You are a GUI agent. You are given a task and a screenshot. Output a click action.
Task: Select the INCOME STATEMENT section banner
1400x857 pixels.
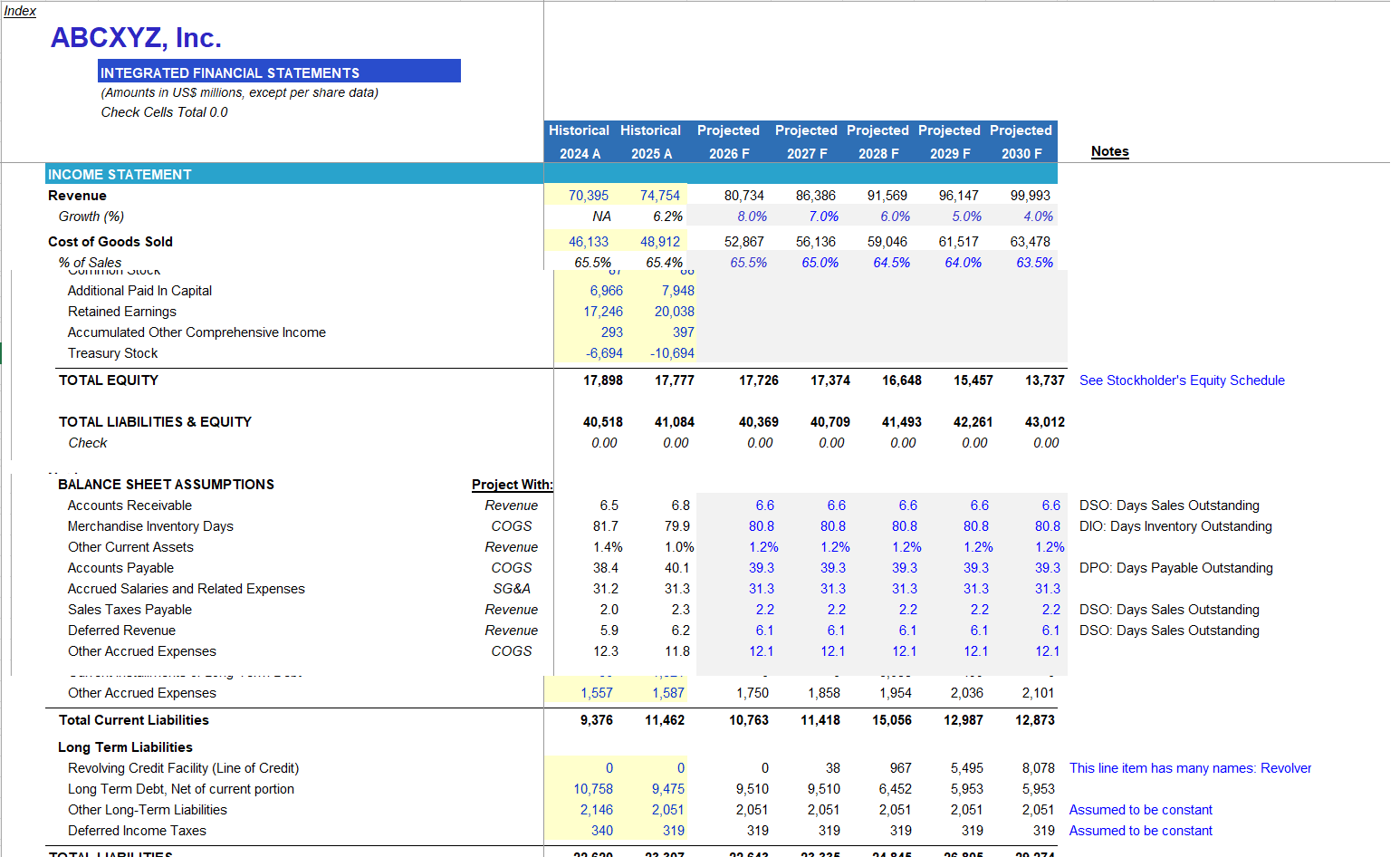(119, 174)
